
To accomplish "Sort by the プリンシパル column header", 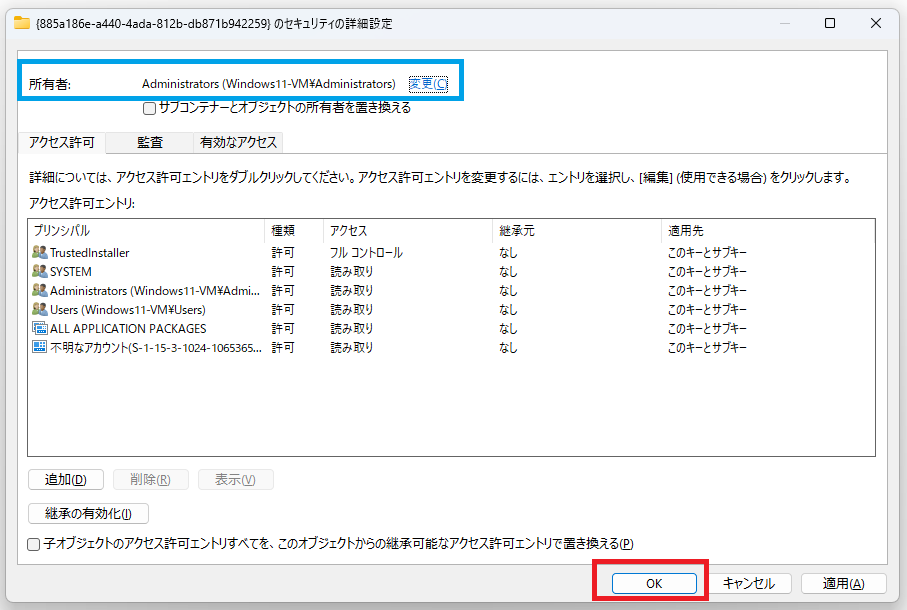I will [146, 231].
